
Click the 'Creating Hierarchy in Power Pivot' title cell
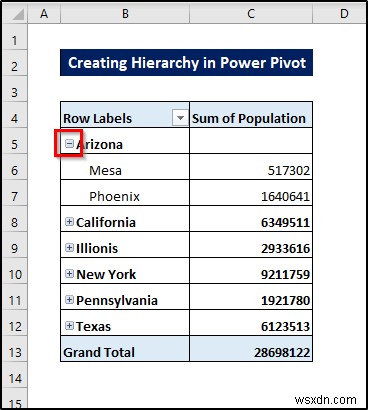186,63
